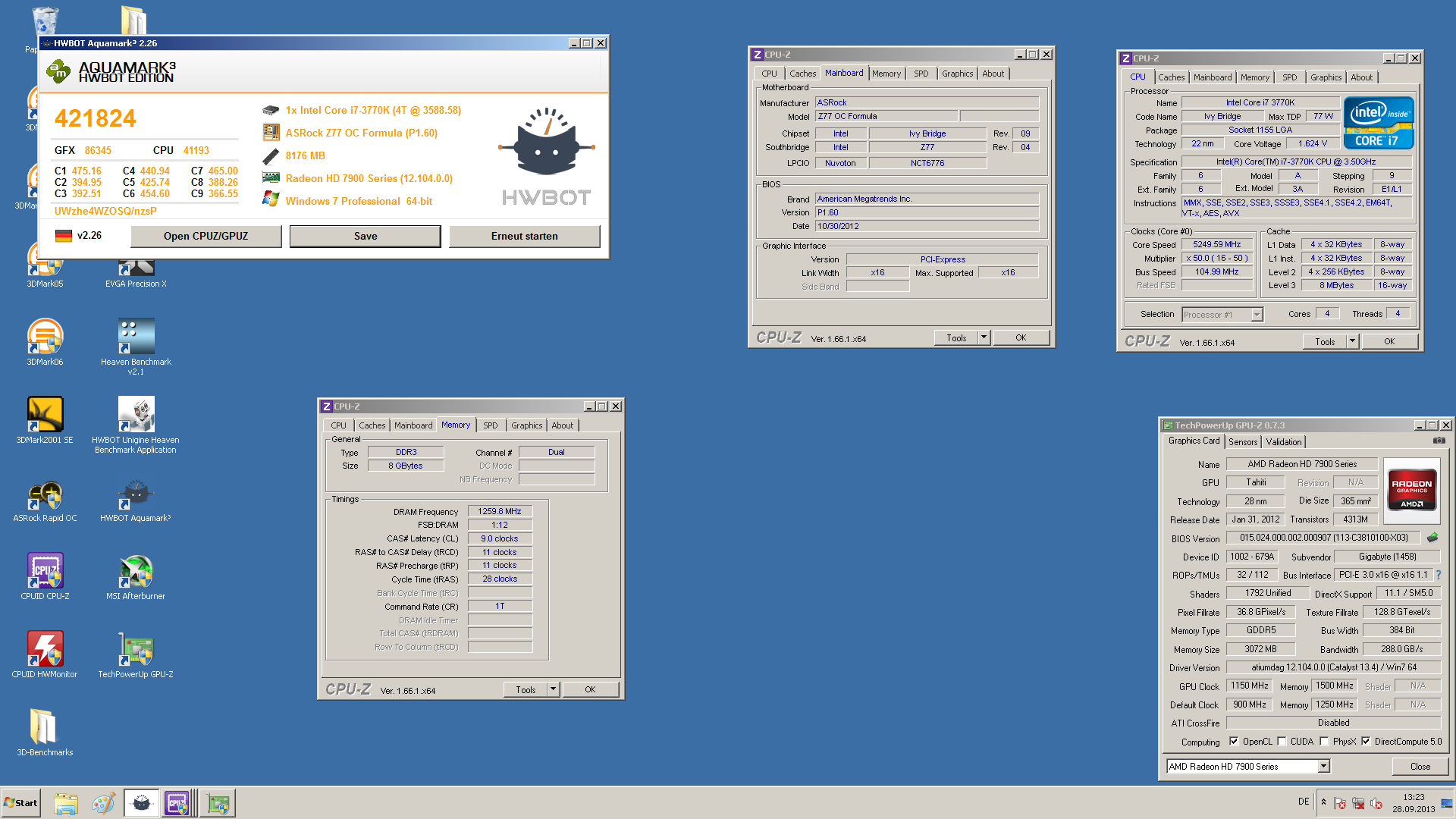Click OK in the Mainboard CPU-Z window
This screenshot has height=819, width=1456.
(x=1021, y=337)
